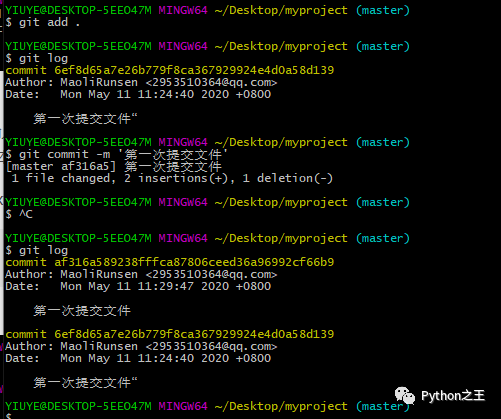Click the Date line showing 11:29:47
This screenshot has height=419, width=501.
click(138, 286)
